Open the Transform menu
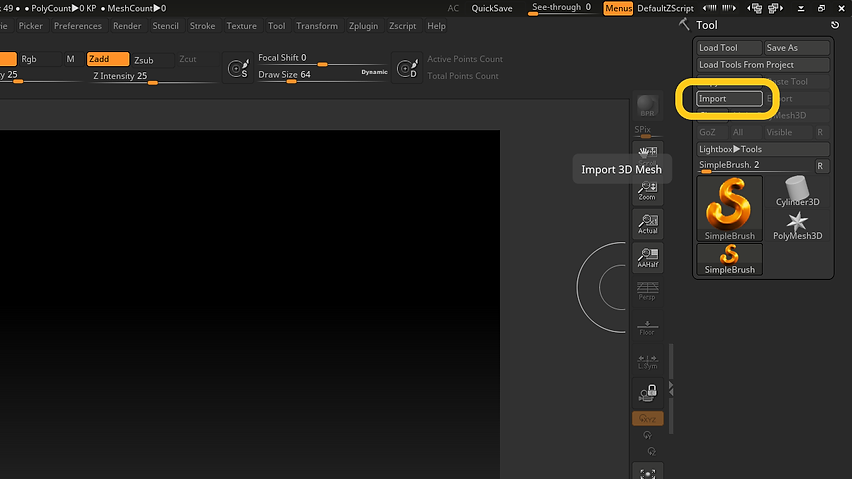The width and height of the screenshot is (852, 479). (x=317, y=26)
